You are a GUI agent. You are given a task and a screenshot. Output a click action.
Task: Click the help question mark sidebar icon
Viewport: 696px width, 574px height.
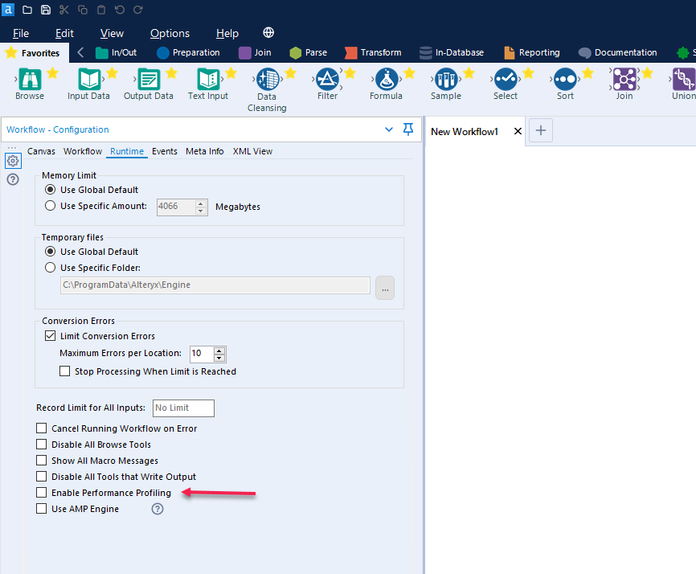[x=13, y=179]
